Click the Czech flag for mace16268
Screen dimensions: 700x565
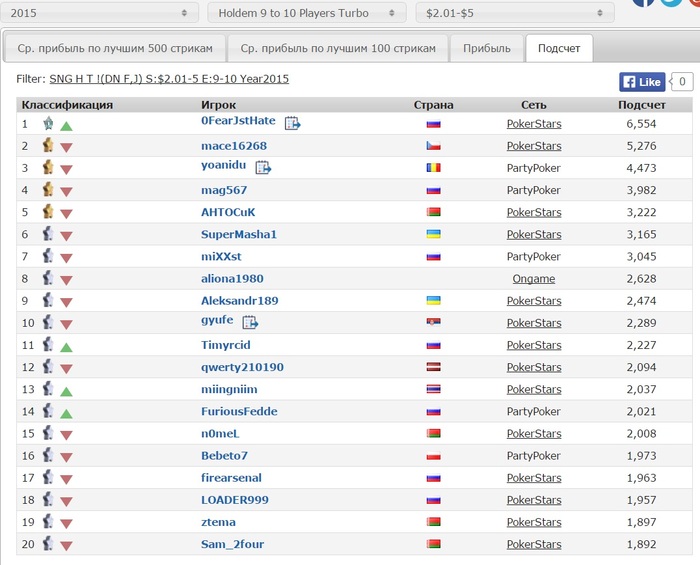(433, 146)
